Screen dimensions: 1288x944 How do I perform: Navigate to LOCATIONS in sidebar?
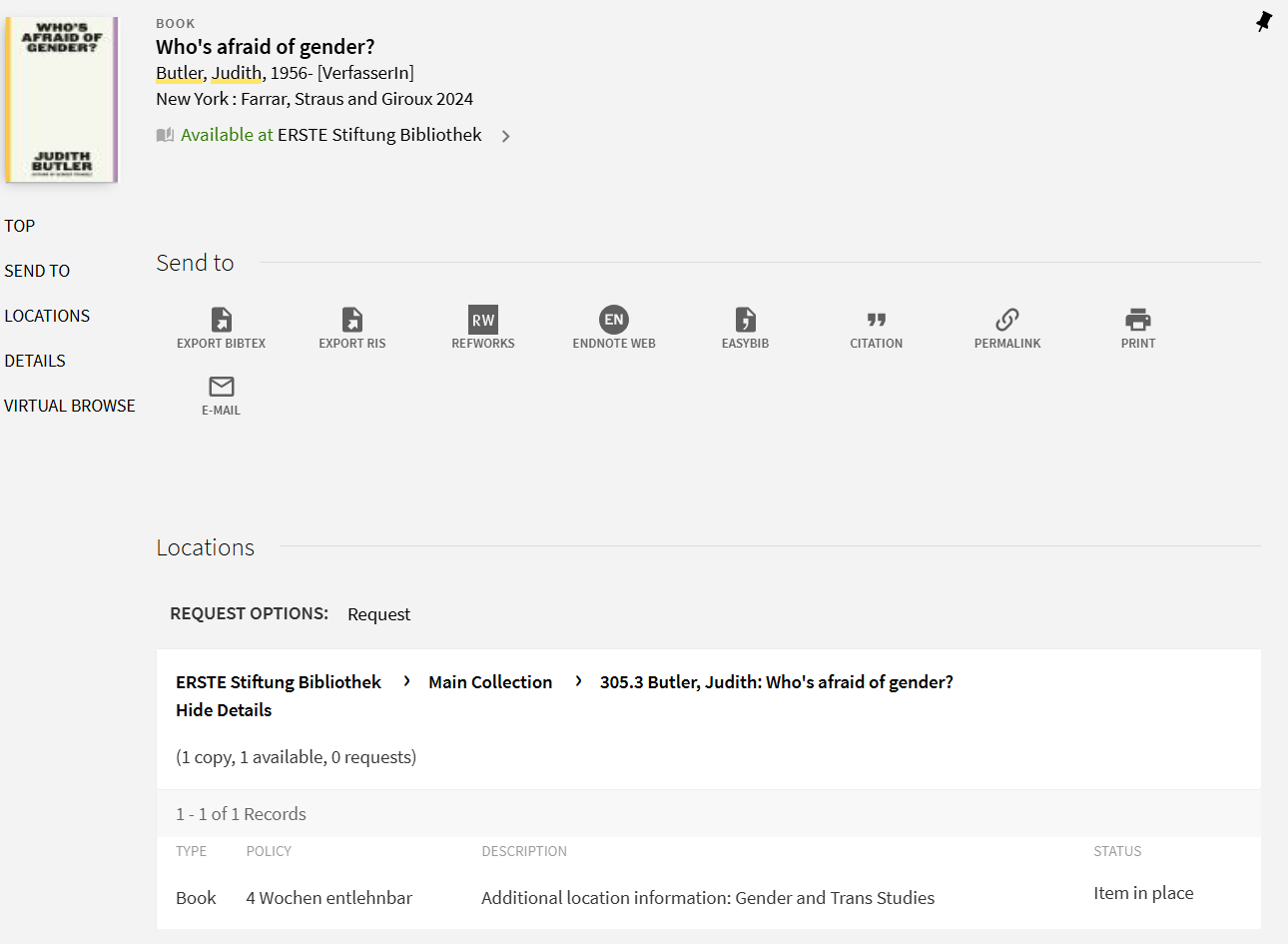47,316
